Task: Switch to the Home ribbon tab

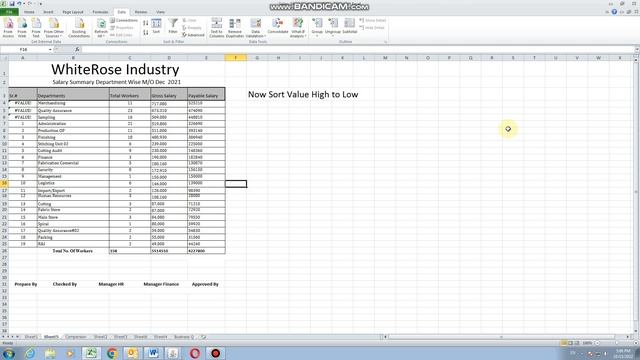Action: coord(29,12)
